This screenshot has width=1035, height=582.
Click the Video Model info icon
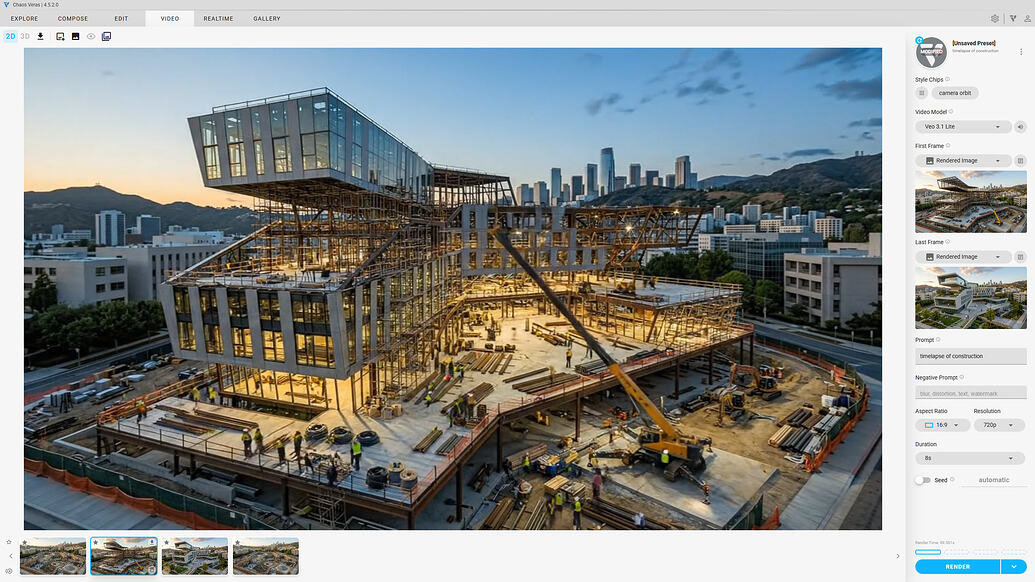951,112
